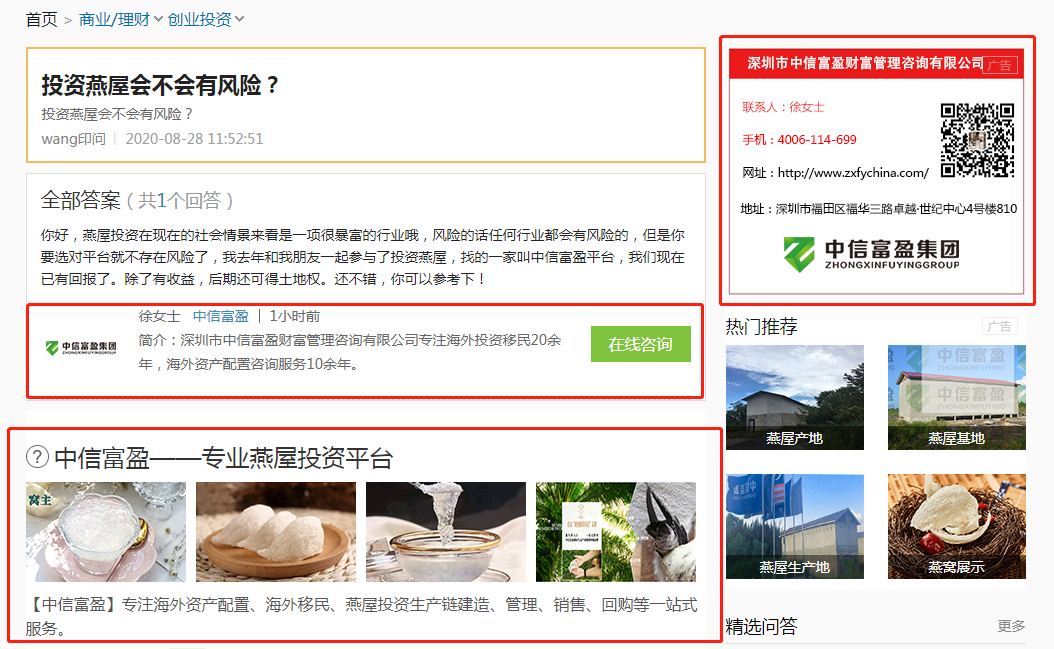Viewport: 1054px width, 649px height.
Task: Click the 首页 breadcrumb link
Action: (x=42, y=20)
